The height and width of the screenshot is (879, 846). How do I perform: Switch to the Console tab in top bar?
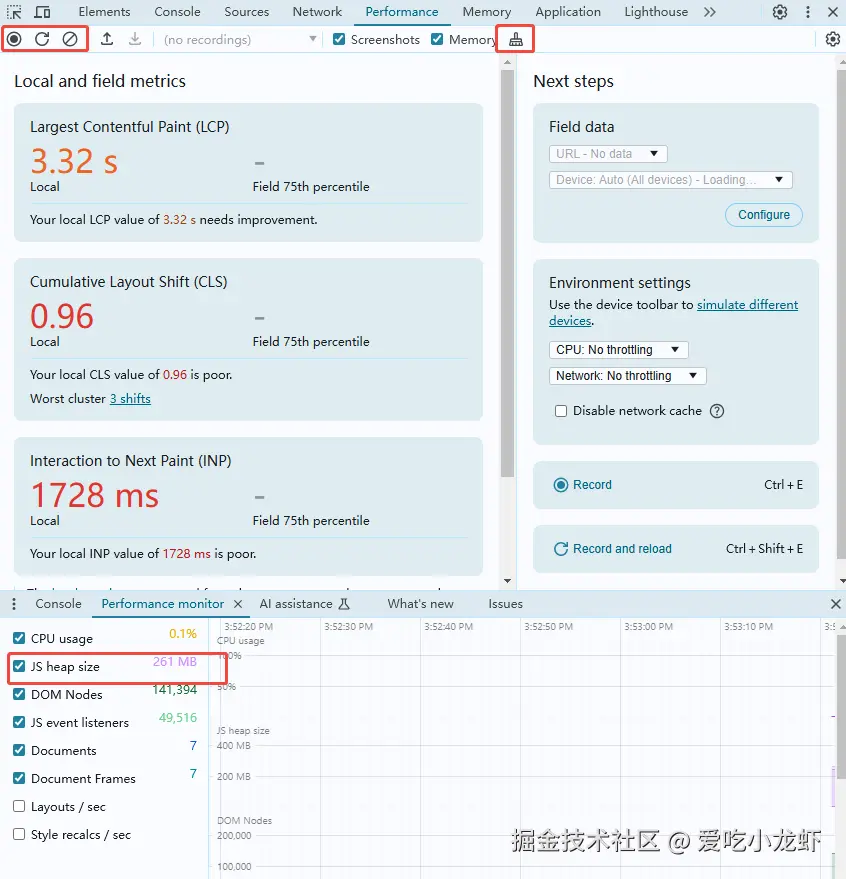pos(177,12)
